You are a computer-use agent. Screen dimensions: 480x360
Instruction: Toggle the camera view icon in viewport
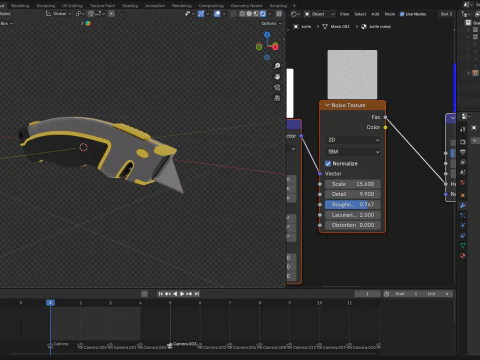277,87
